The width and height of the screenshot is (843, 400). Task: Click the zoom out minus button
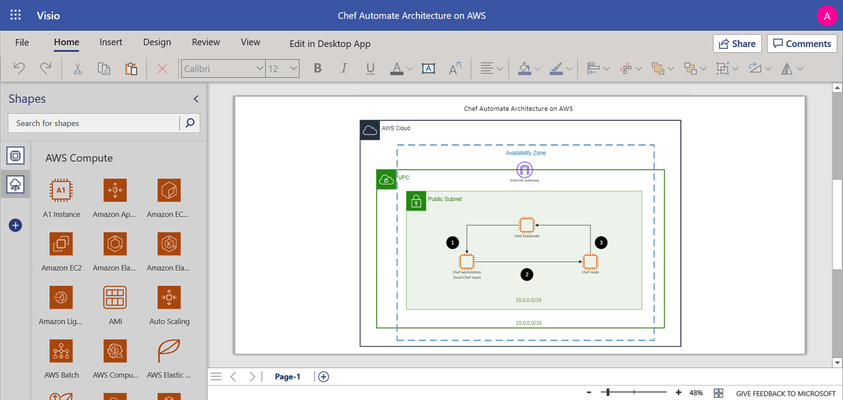589,392
